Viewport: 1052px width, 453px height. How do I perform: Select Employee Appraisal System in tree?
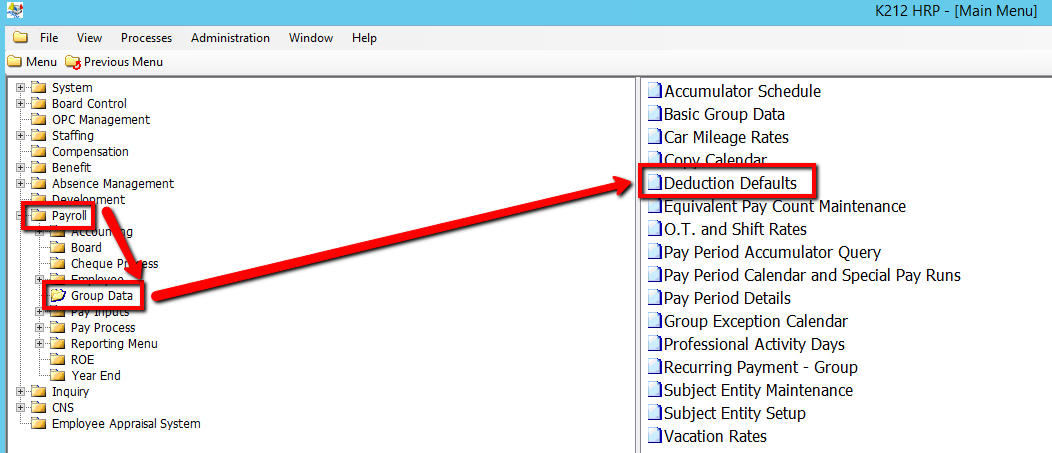click(126, 424)
